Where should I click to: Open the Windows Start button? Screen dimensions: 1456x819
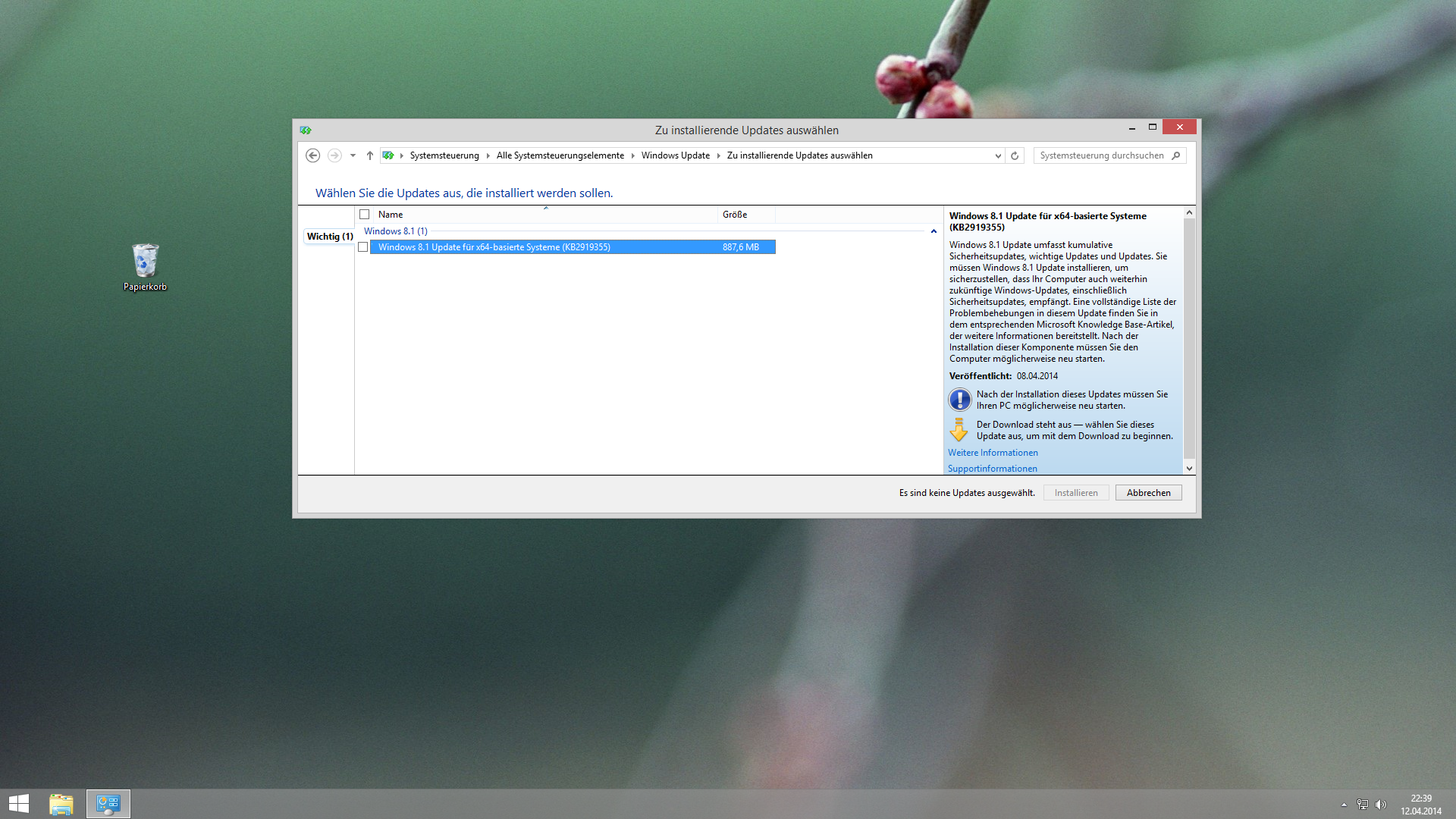coord(19,804)
